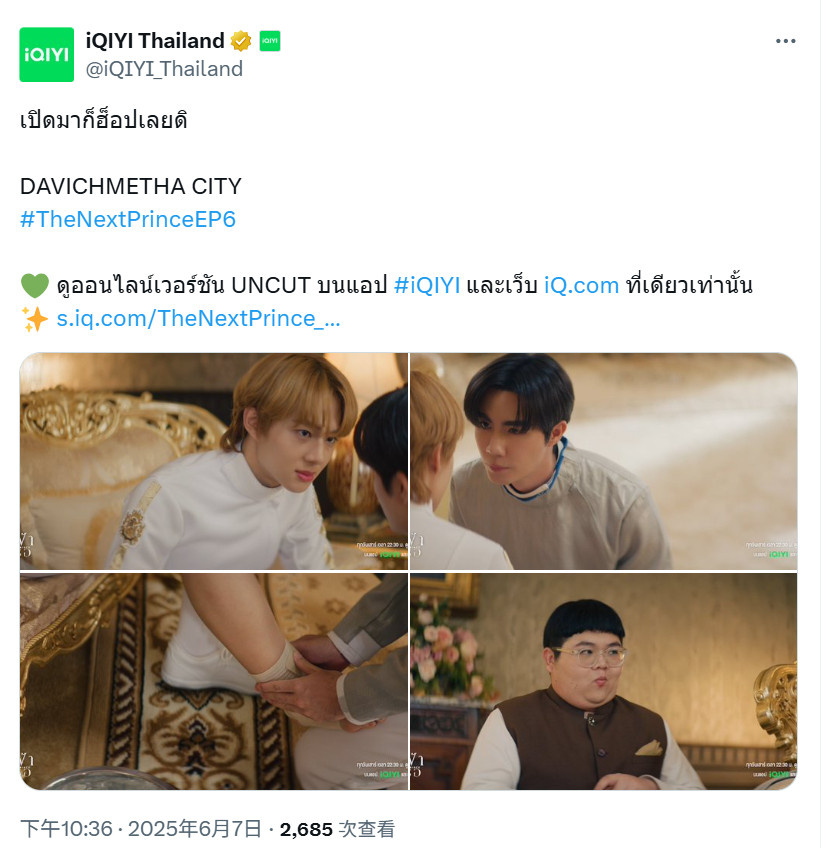Screen dimensions: 832x848
Task: Click the iQIYI watermark in the first image
Action: point(389,554)
